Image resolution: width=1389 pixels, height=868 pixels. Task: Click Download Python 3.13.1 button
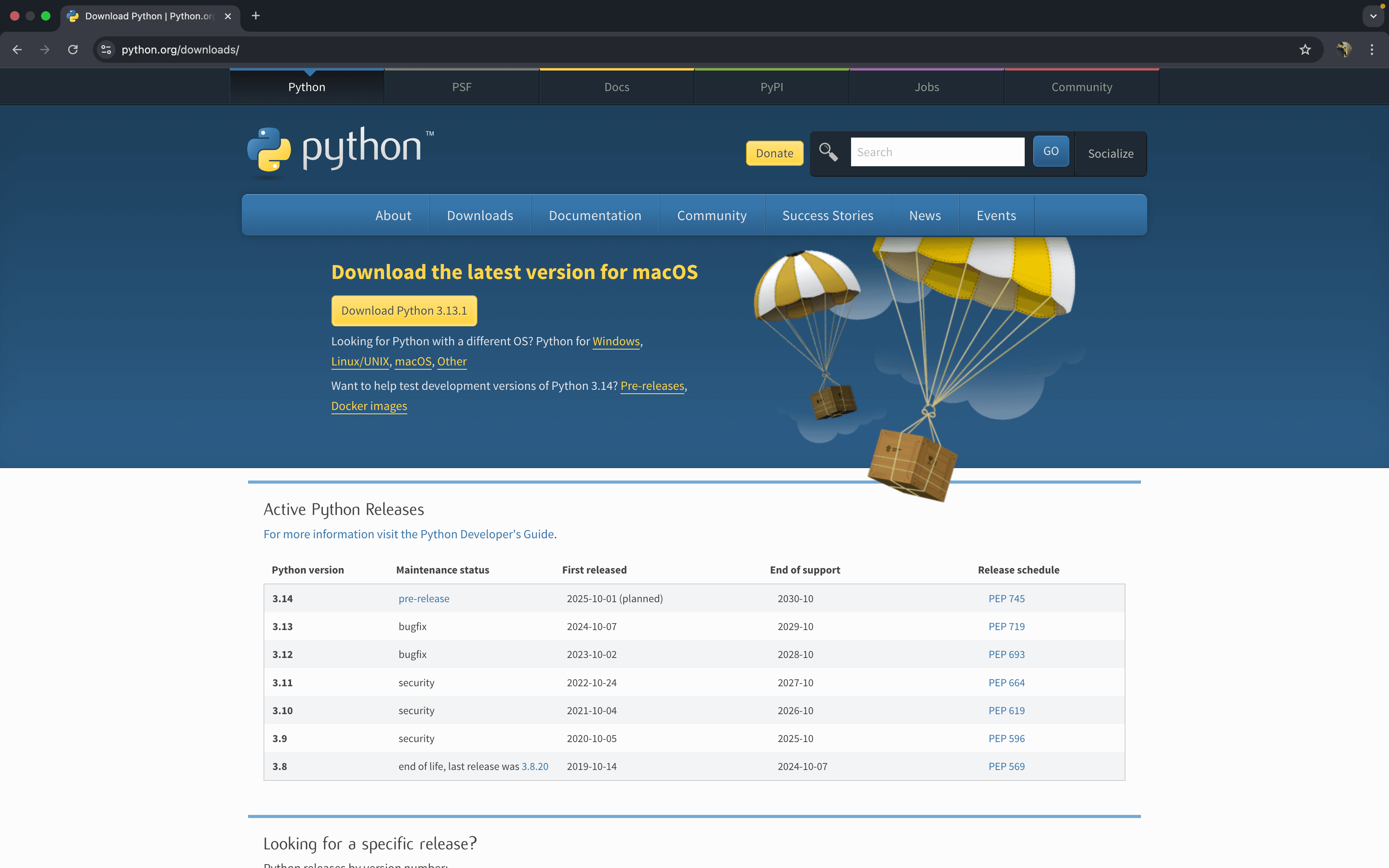coord(404,310)
